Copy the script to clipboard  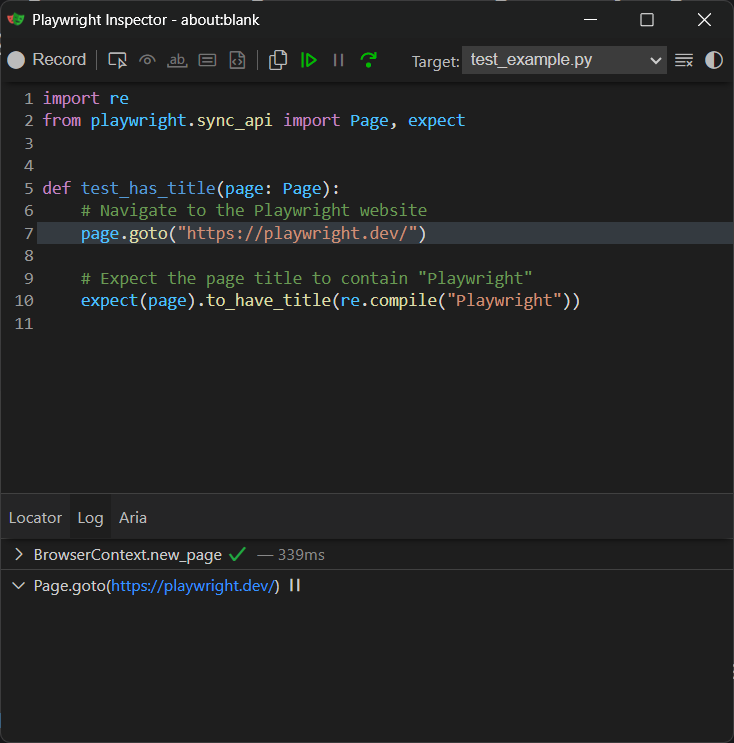coord(278,60)
